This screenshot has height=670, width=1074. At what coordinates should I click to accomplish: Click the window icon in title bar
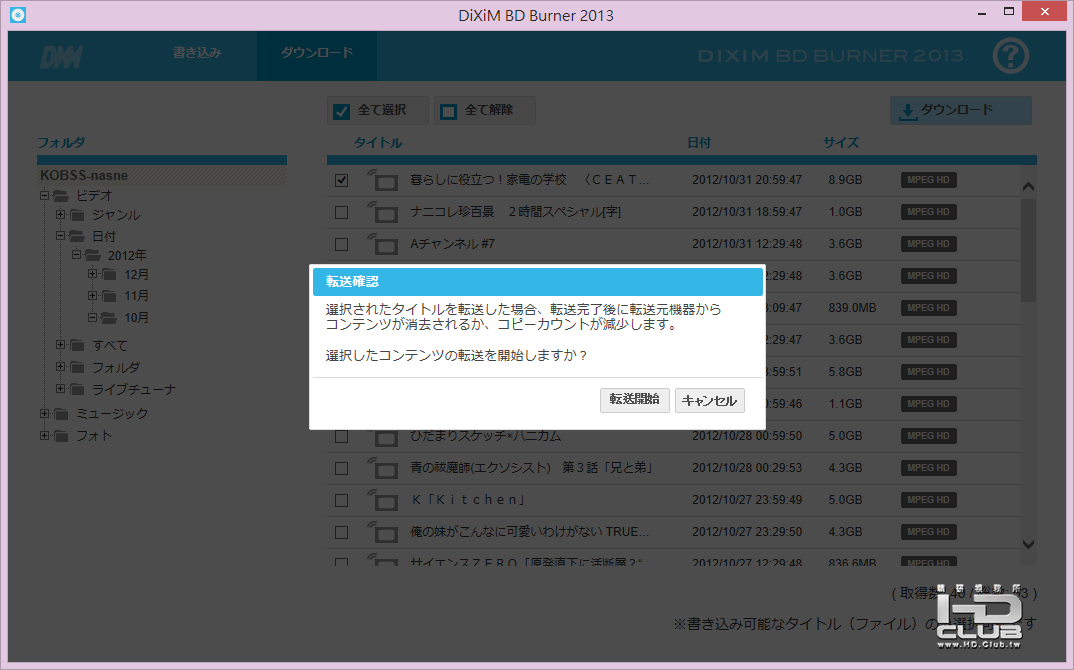(x=18, y=14)
